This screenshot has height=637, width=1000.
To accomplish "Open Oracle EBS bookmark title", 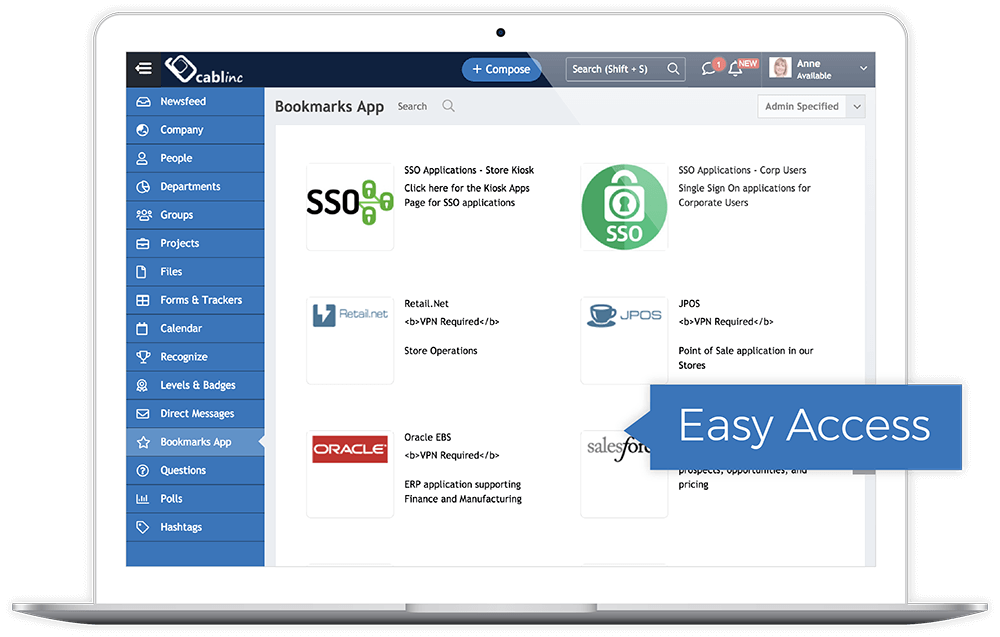I will click(x=427, y=437).
